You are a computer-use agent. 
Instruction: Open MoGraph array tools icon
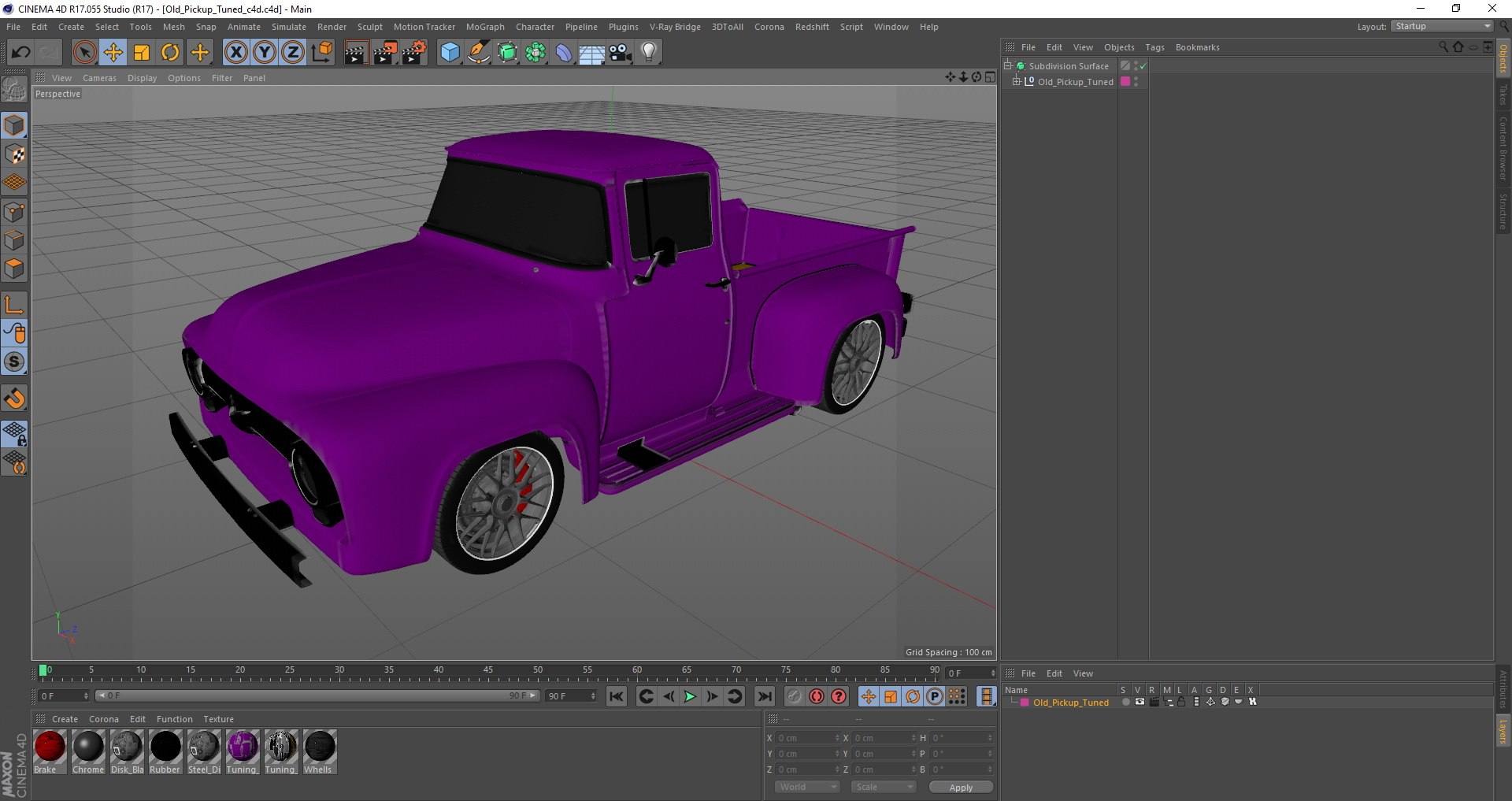[535, 53]
